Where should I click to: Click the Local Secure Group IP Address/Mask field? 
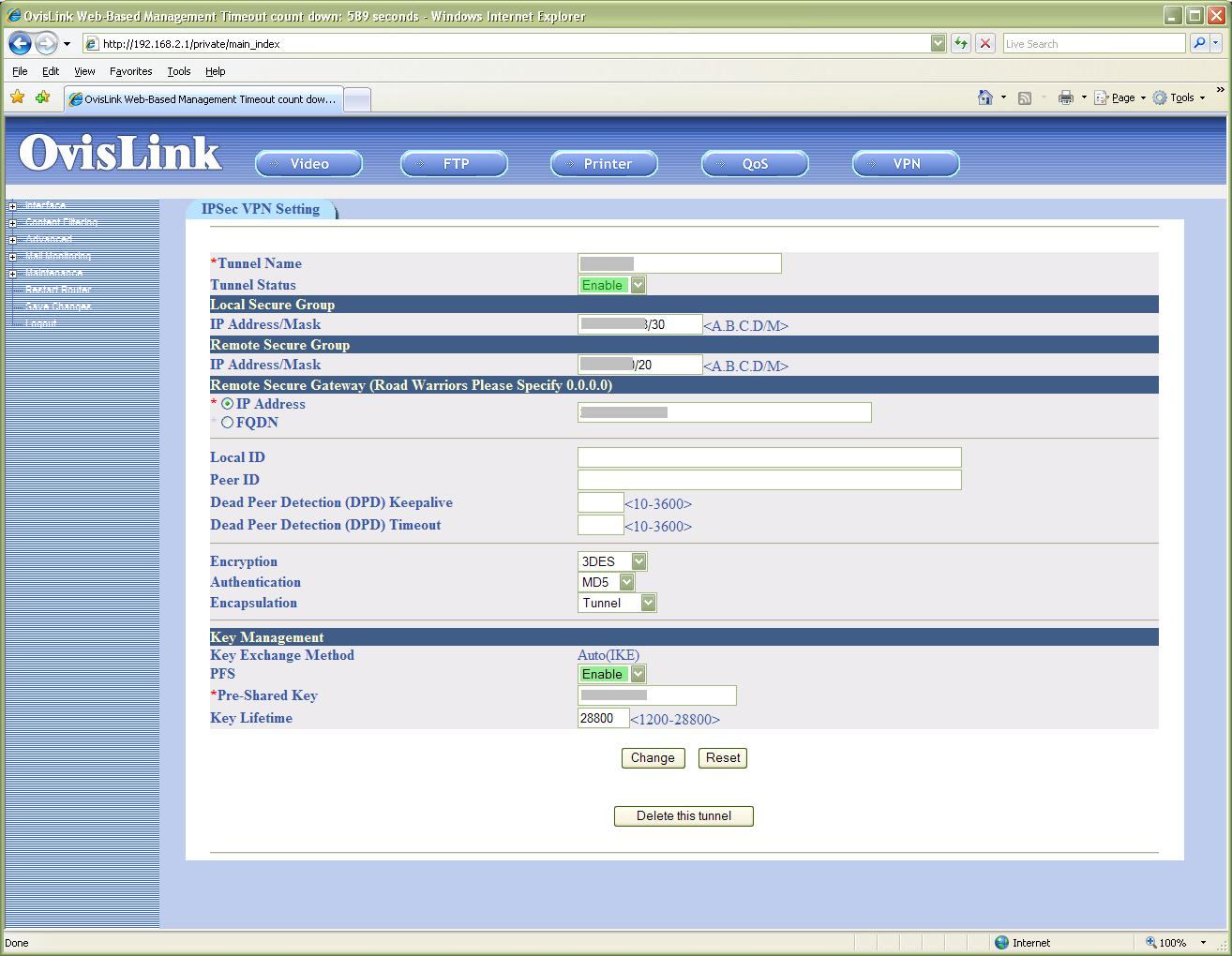(640, 324)
